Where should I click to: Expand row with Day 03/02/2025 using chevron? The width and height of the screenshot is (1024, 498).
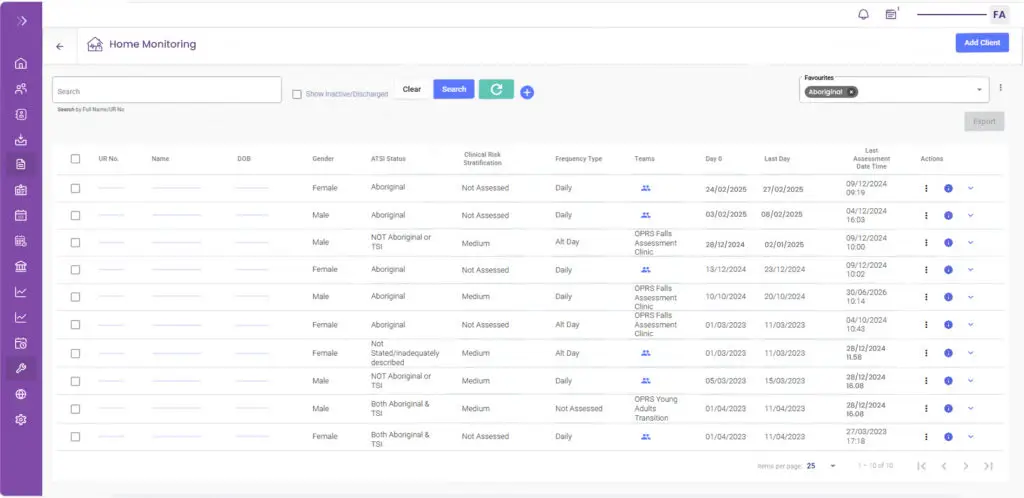pos(970,215)
